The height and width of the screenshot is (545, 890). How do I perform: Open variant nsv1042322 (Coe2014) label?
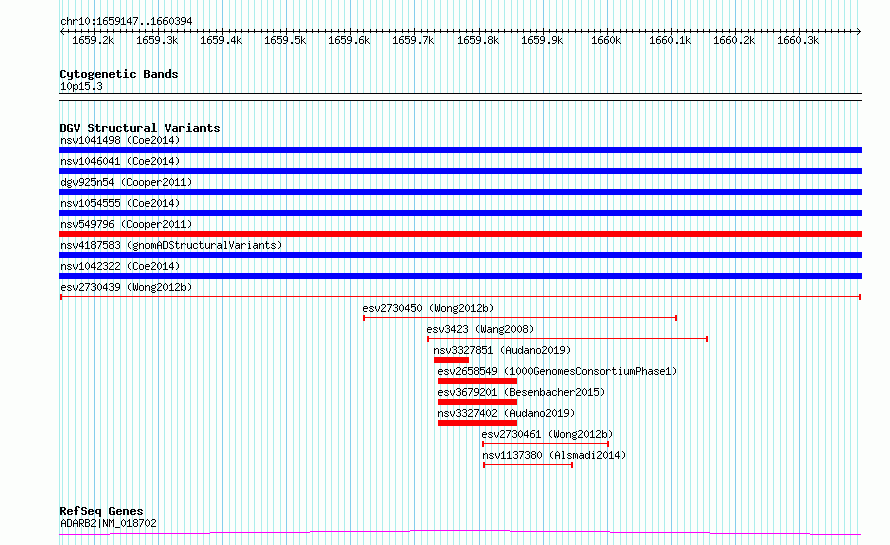[120, 266]
